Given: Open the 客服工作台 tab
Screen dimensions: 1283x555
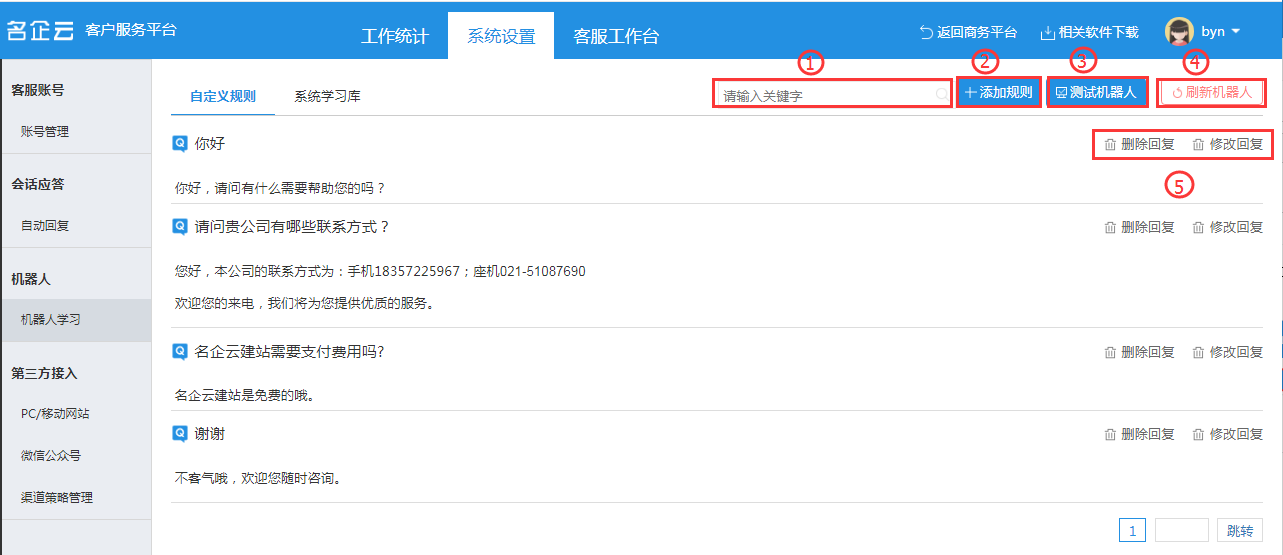Looking at the screenshot, I should tap(616, 37).
